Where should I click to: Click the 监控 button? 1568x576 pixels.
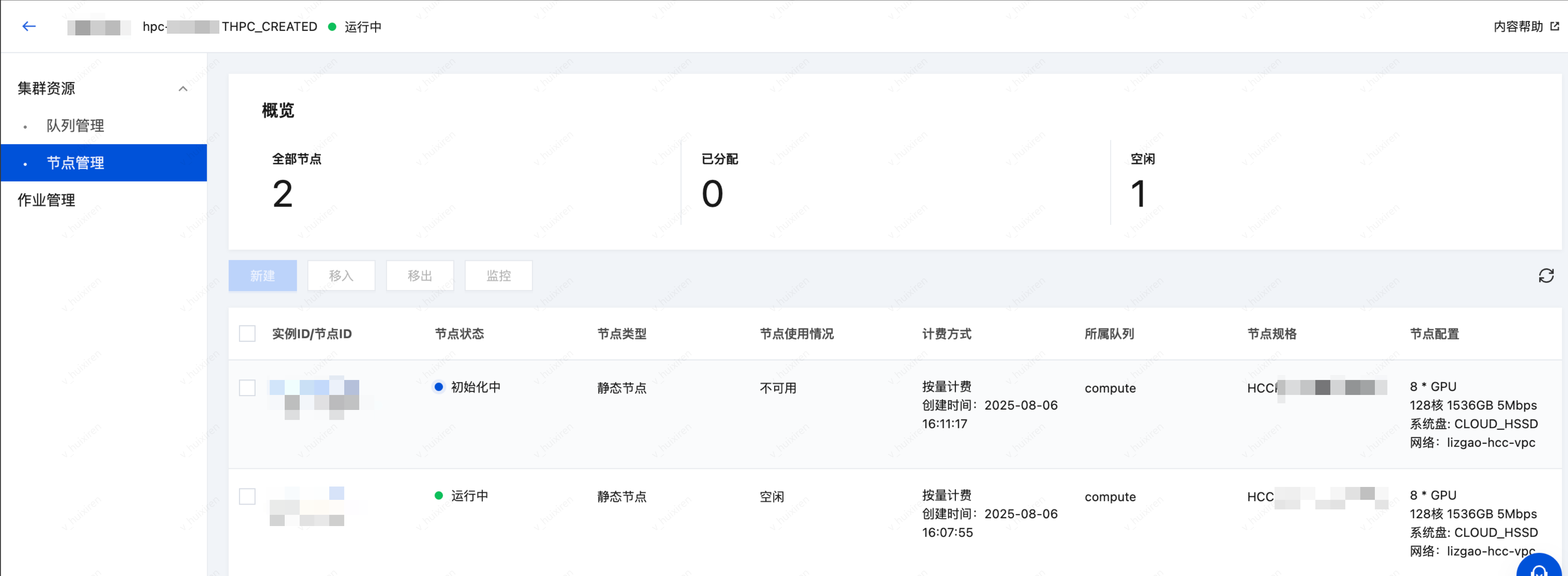coord(498,276)
